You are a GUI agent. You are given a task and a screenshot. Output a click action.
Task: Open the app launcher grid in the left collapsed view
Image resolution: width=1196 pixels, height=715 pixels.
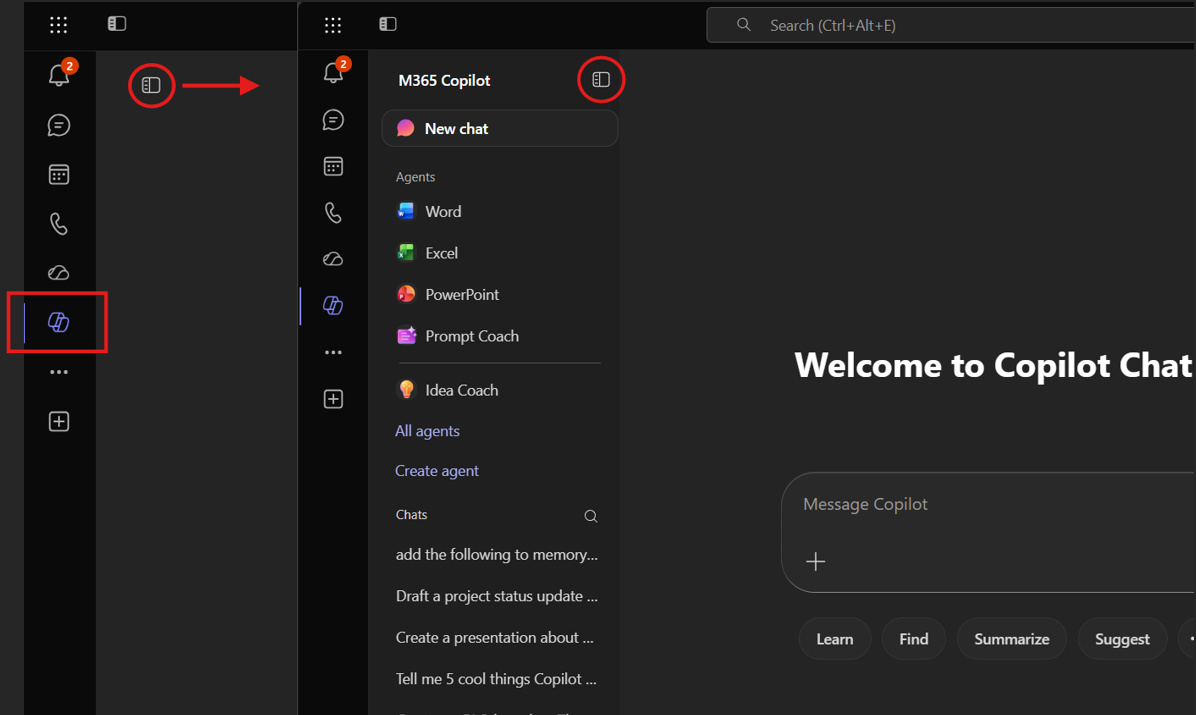pyautogui.click(x=59, y=24)
